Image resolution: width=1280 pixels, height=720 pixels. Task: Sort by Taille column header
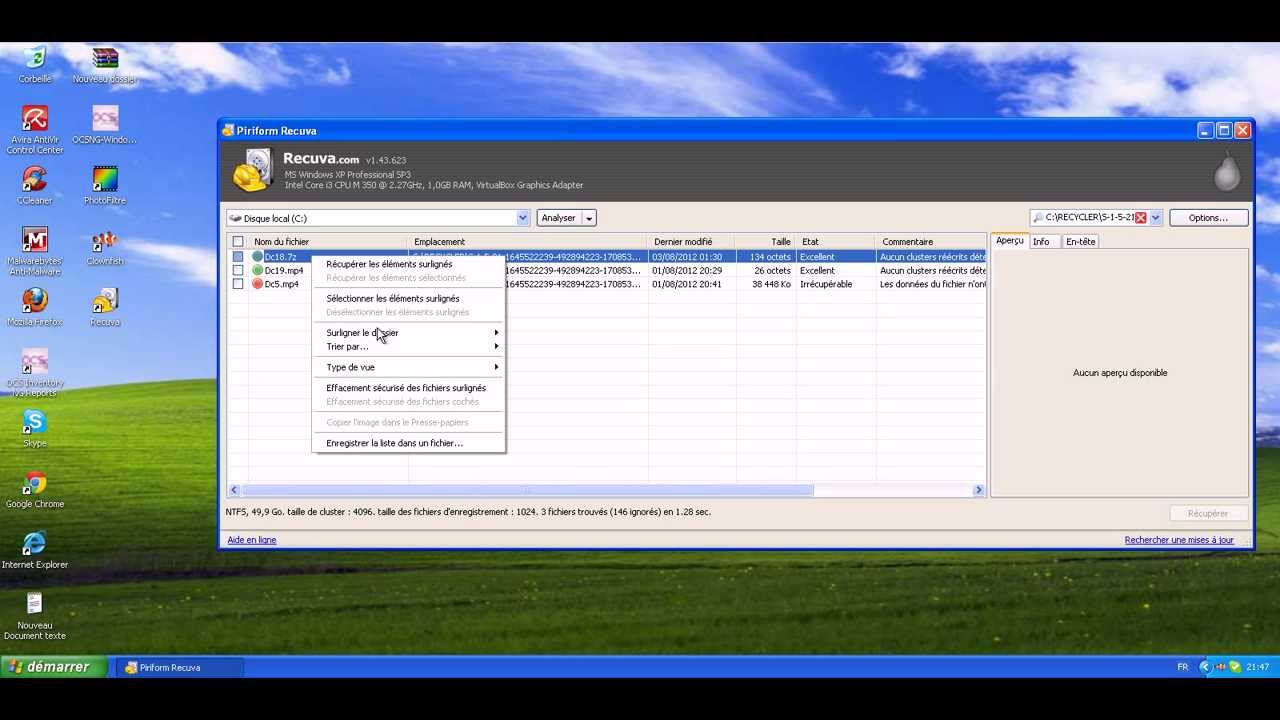(766, 242)
